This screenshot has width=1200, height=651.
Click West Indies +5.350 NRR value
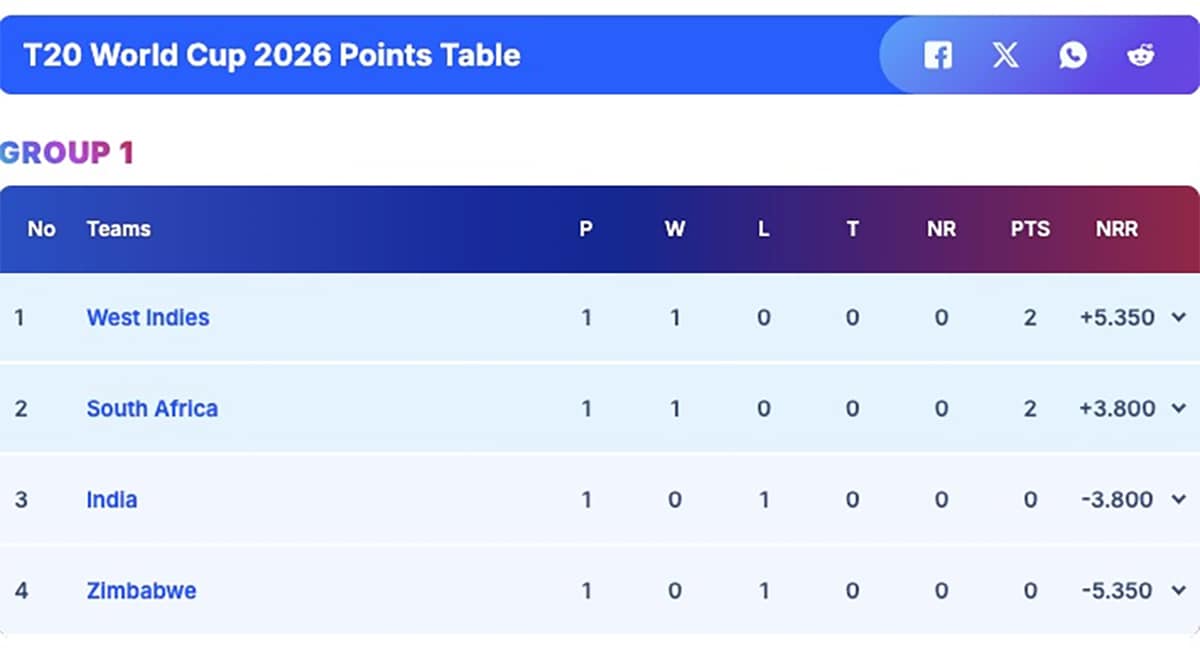tap(1117, 318)
